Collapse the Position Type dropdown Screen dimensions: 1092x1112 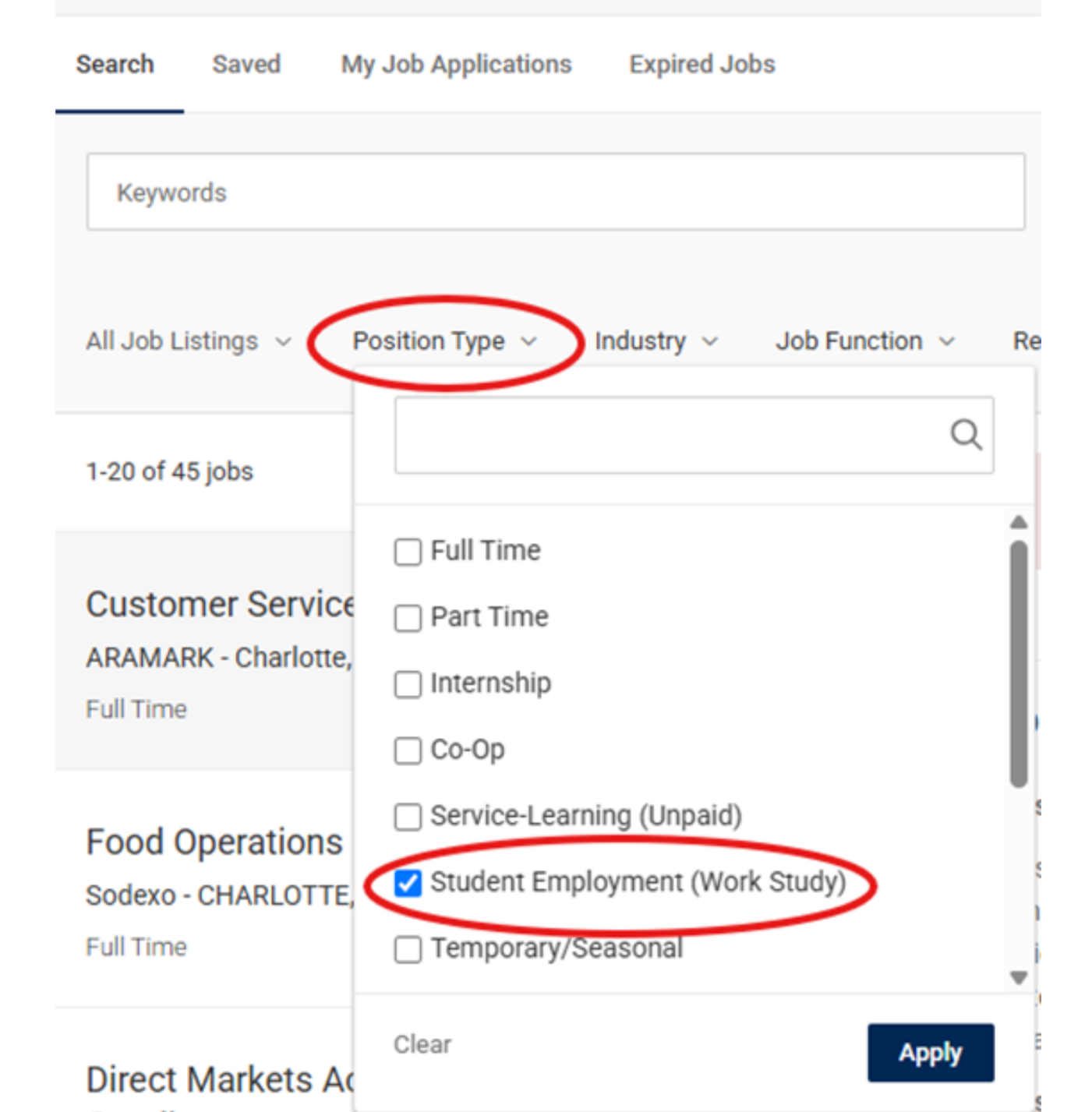click(445, 341)
